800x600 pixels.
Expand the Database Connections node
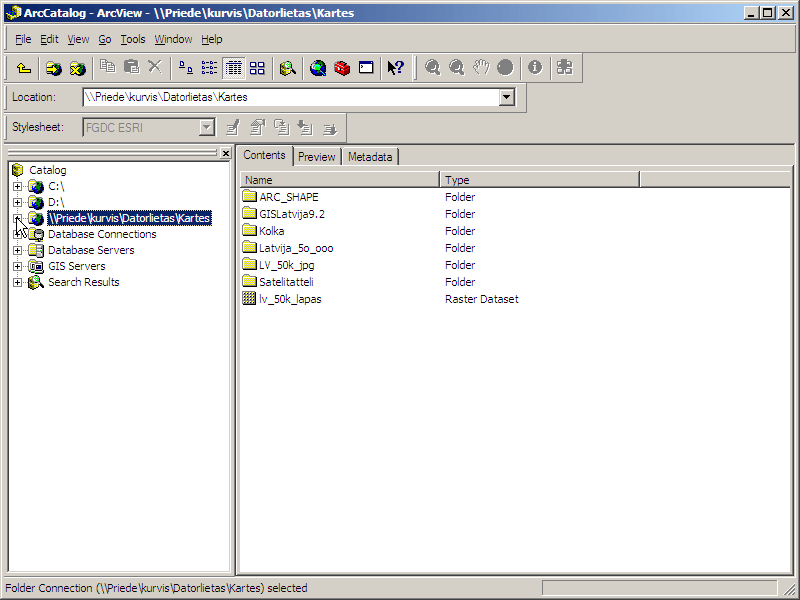coord(17,234)
